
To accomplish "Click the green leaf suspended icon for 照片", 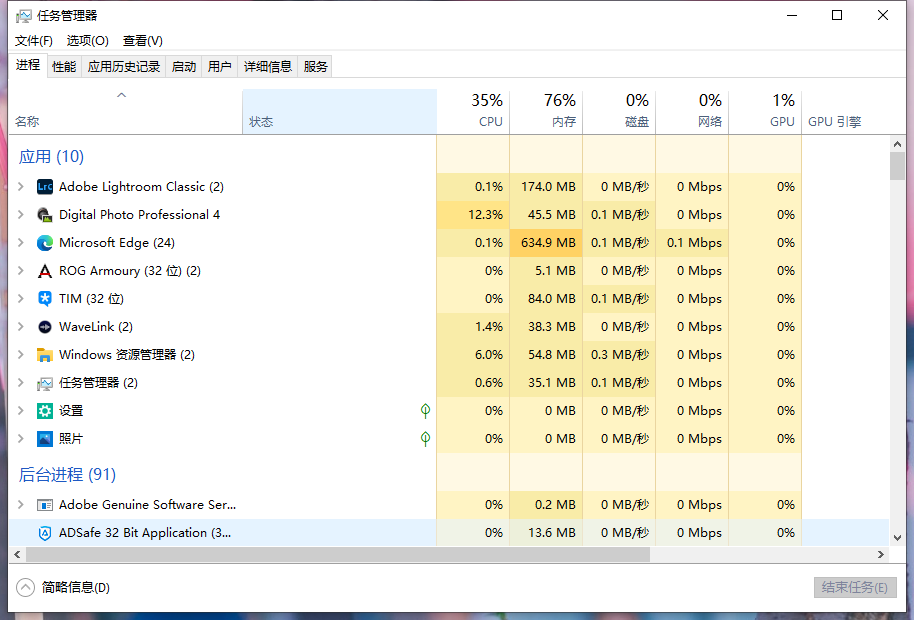I will (x=426, y=439).
